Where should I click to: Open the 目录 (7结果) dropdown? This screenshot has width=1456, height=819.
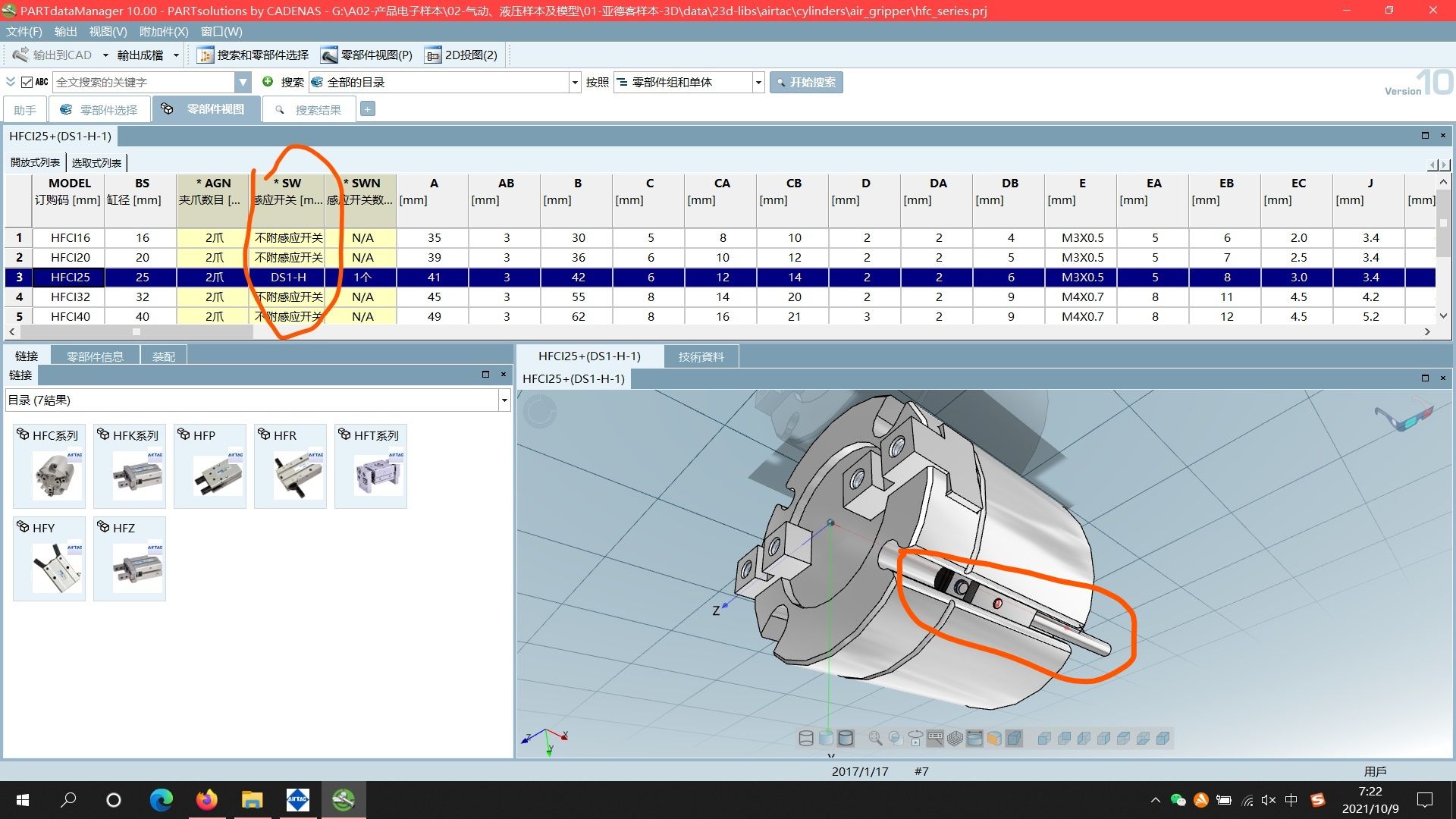504,400
